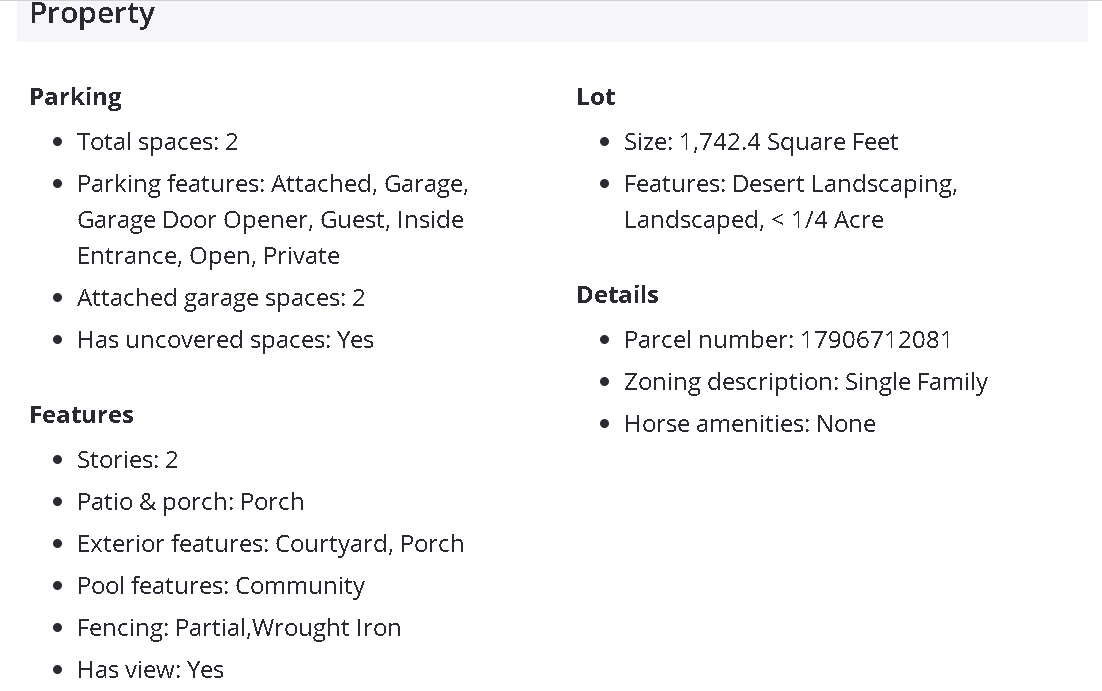Click Zoning description: Single Family

pyautogui.click(x=805, y=382)
